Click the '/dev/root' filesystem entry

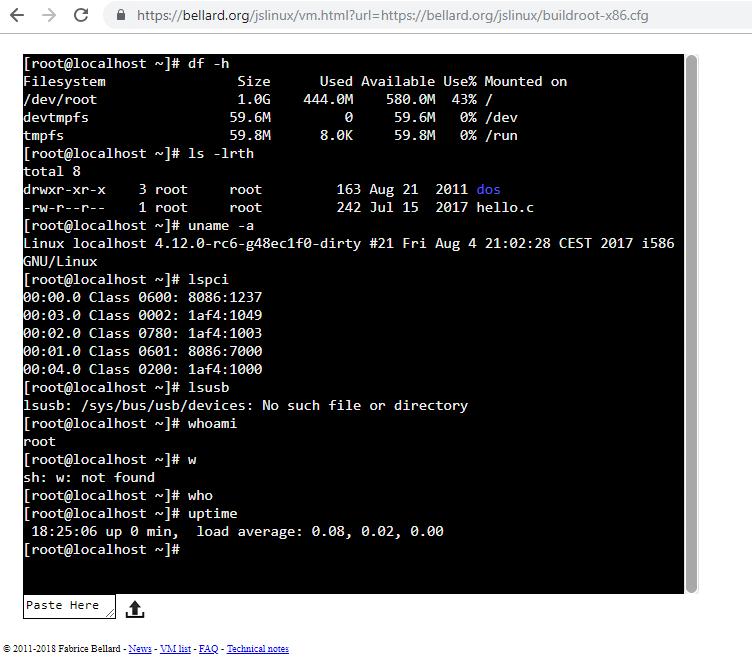pyautogui.click(x=60, y=99)
